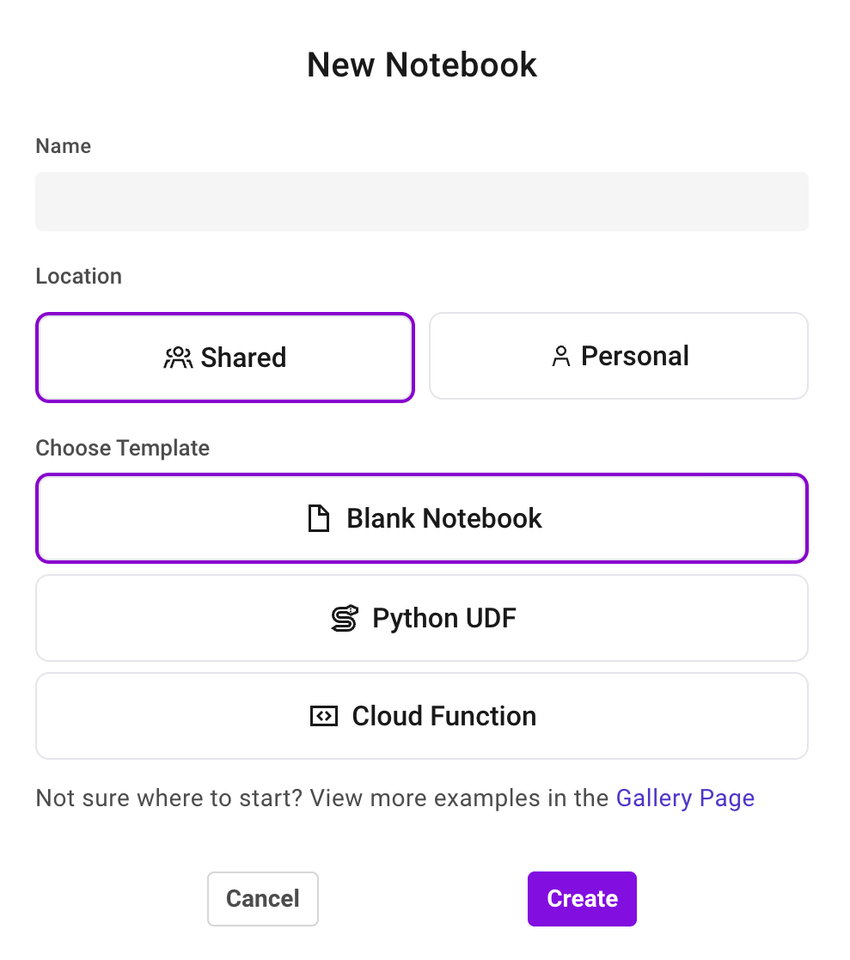Click the person icon in the Personal option

[560, 355]
